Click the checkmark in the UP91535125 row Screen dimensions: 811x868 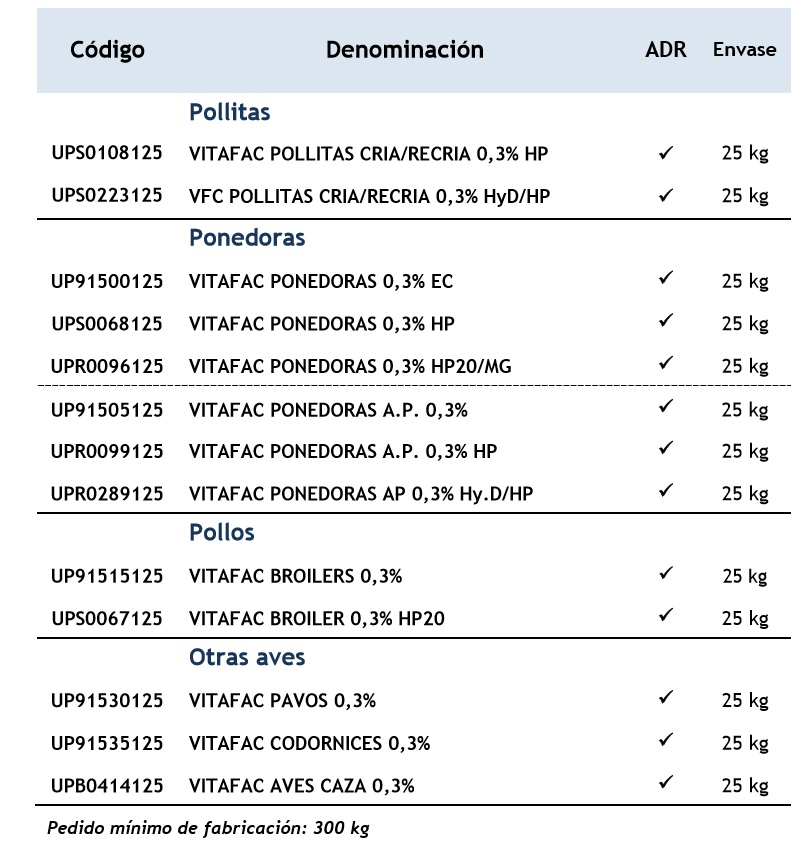665,739
